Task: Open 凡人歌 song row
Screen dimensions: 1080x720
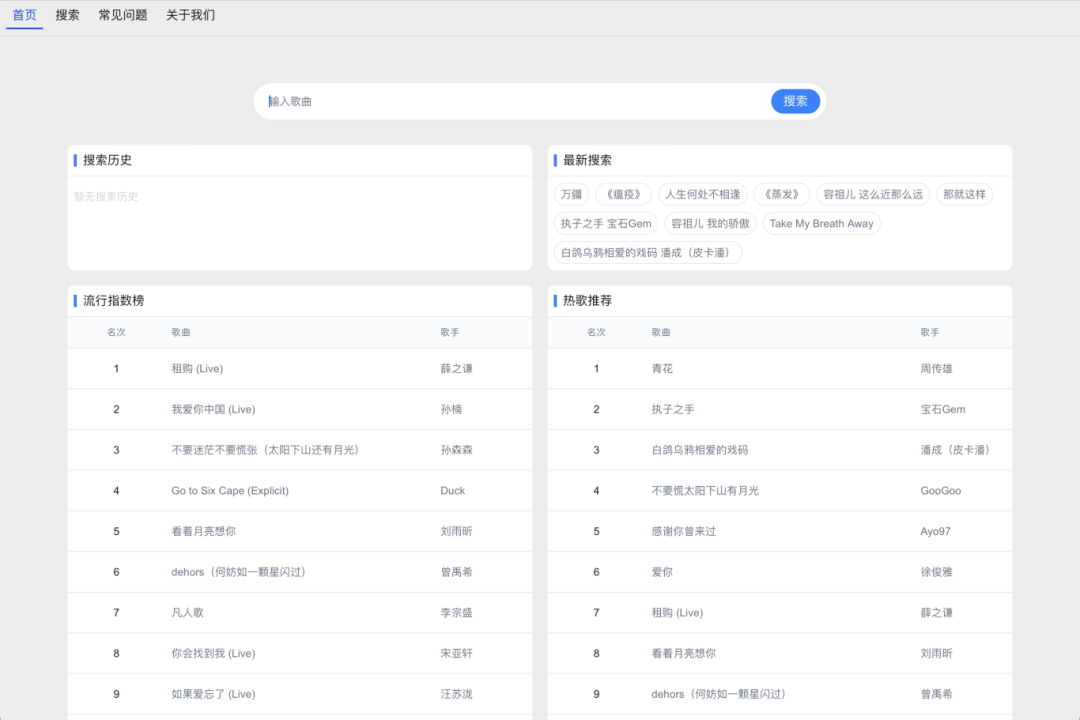Action: (300, 613)
